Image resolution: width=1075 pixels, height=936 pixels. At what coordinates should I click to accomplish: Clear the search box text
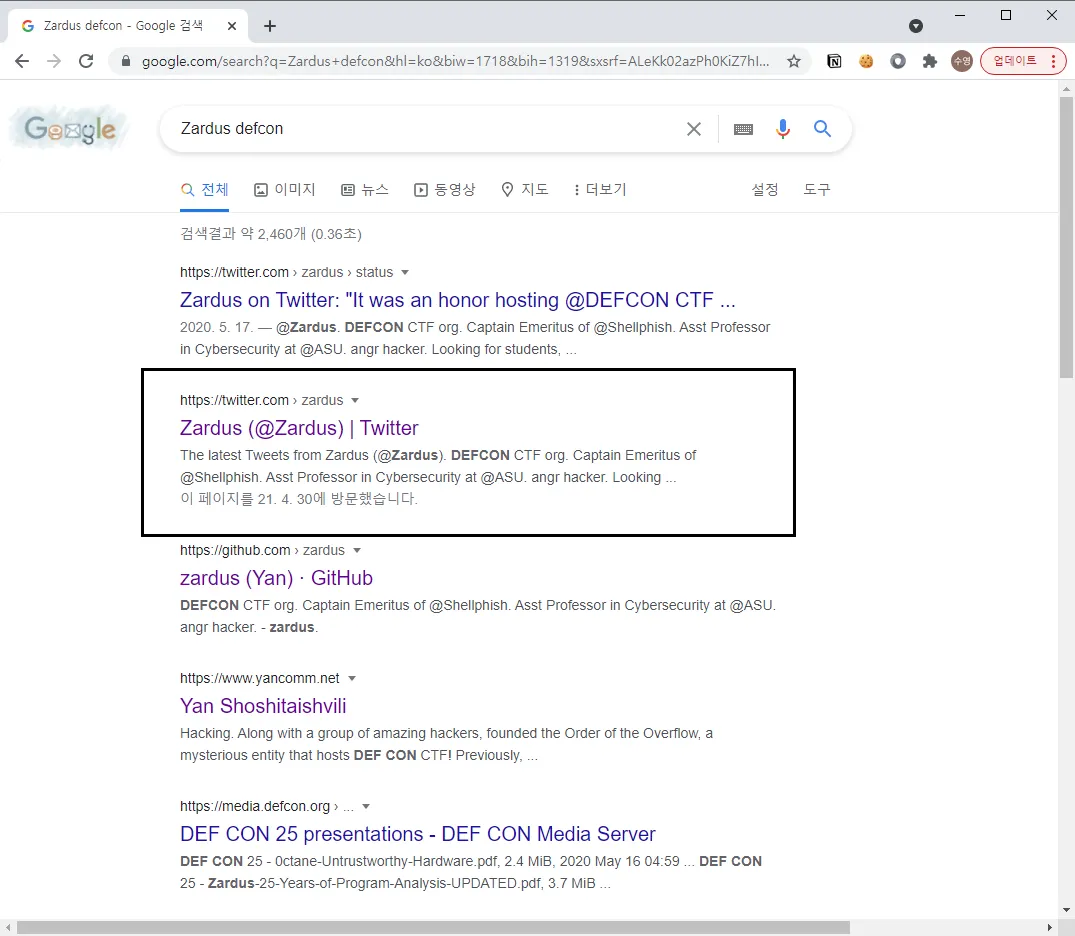click(694, 129)
